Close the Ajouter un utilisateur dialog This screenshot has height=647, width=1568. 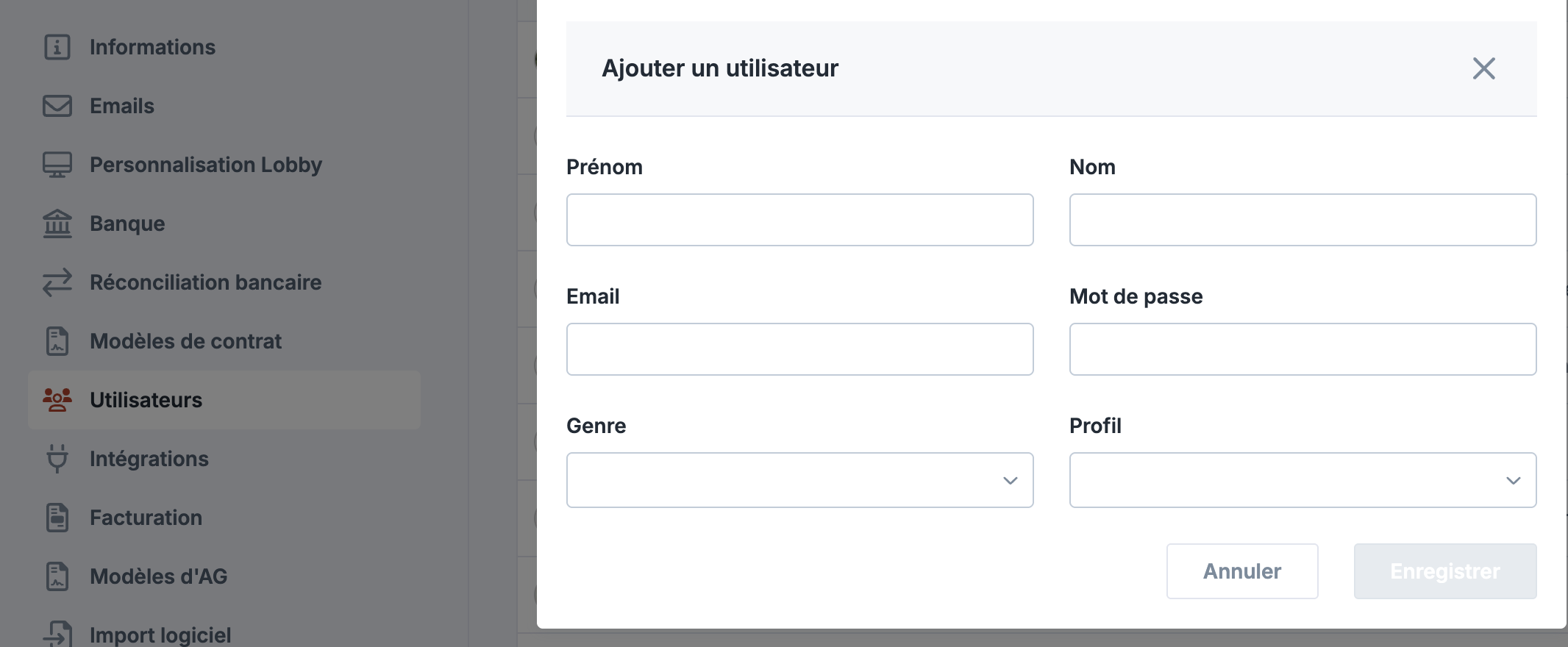1483,68
